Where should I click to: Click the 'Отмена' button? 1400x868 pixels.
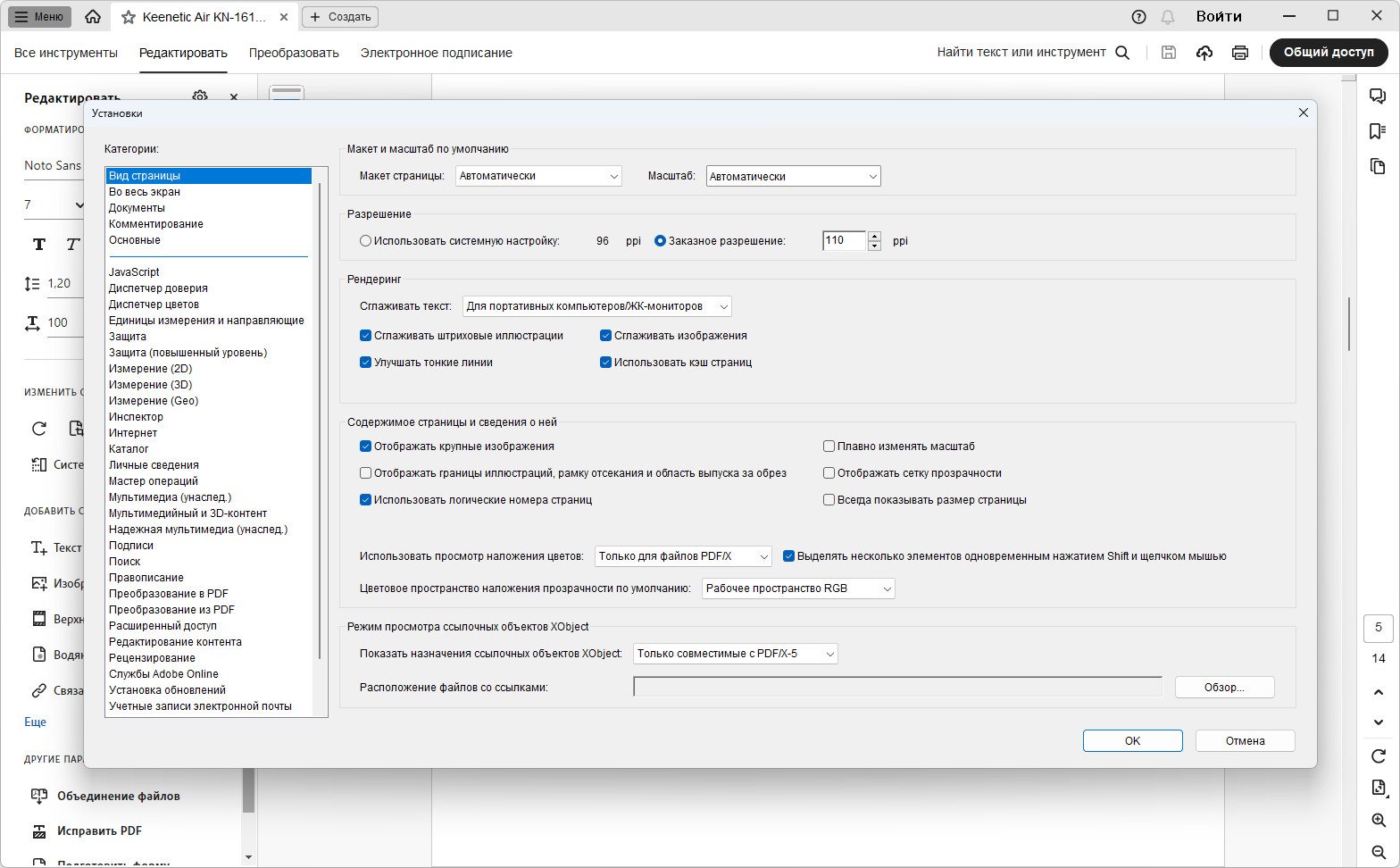[1245, 740]
